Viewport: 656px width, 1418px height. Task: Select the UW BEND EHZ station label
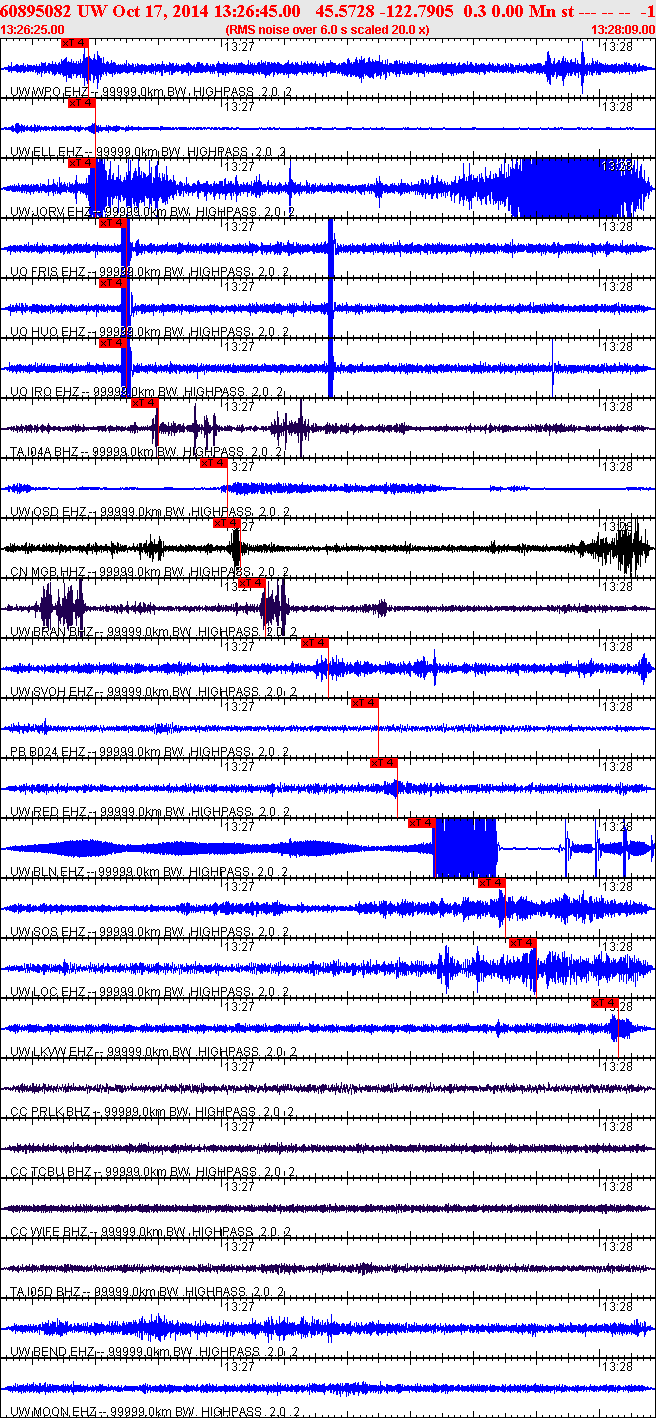[x=53, y=1352]
